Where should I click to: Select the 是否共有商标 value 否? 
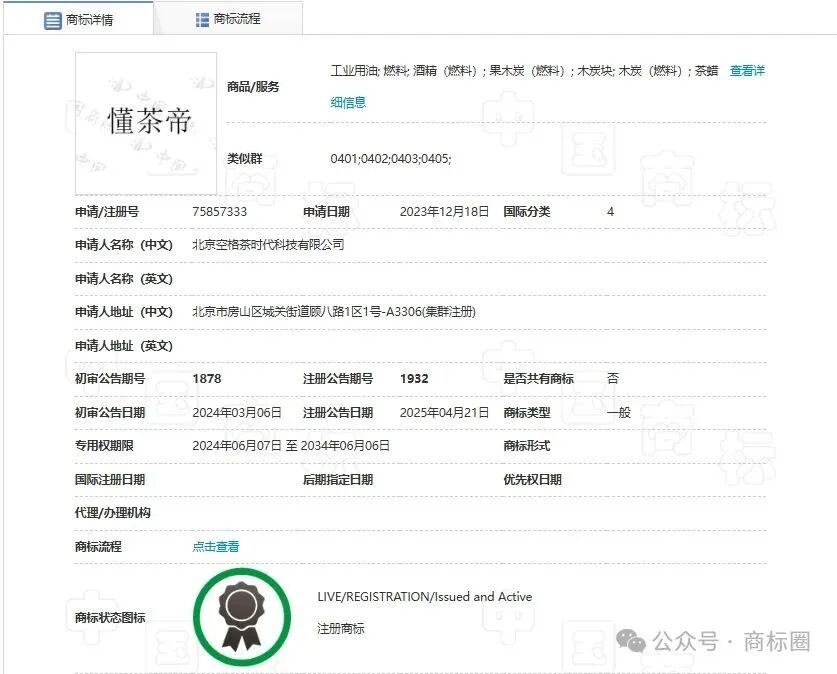tap(612, 378)
